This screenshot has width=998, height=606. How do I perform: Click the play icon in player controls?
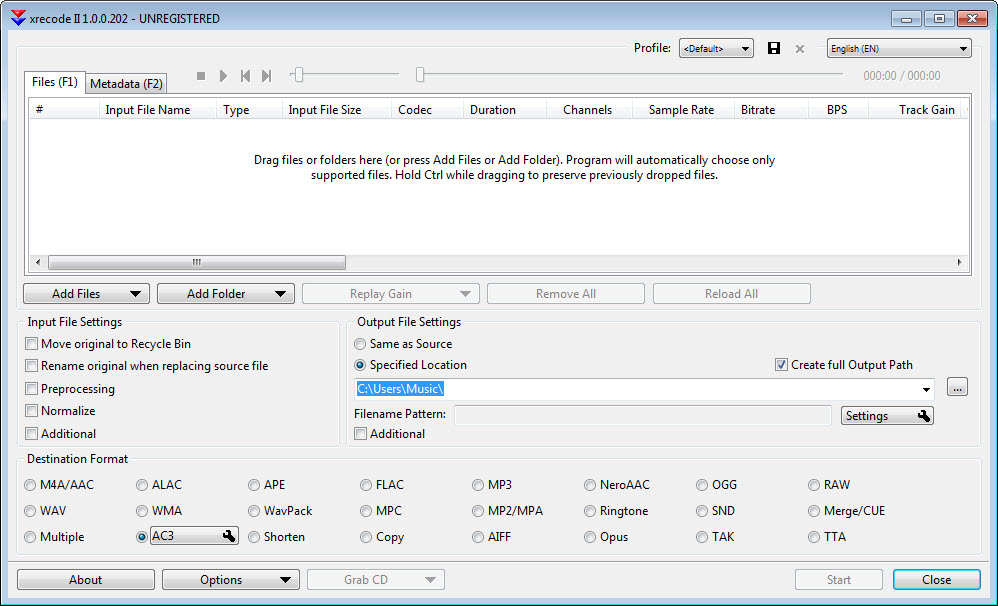[223, 76]
